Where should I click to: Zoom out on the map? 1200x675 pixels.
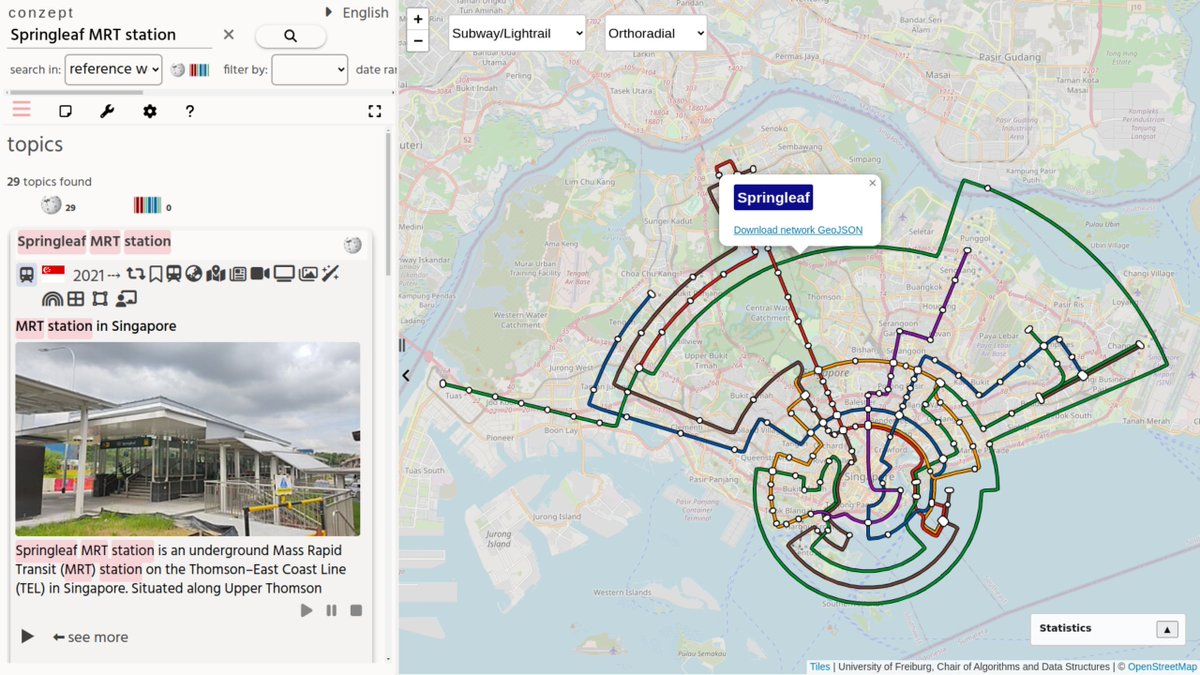pos(418,41)
